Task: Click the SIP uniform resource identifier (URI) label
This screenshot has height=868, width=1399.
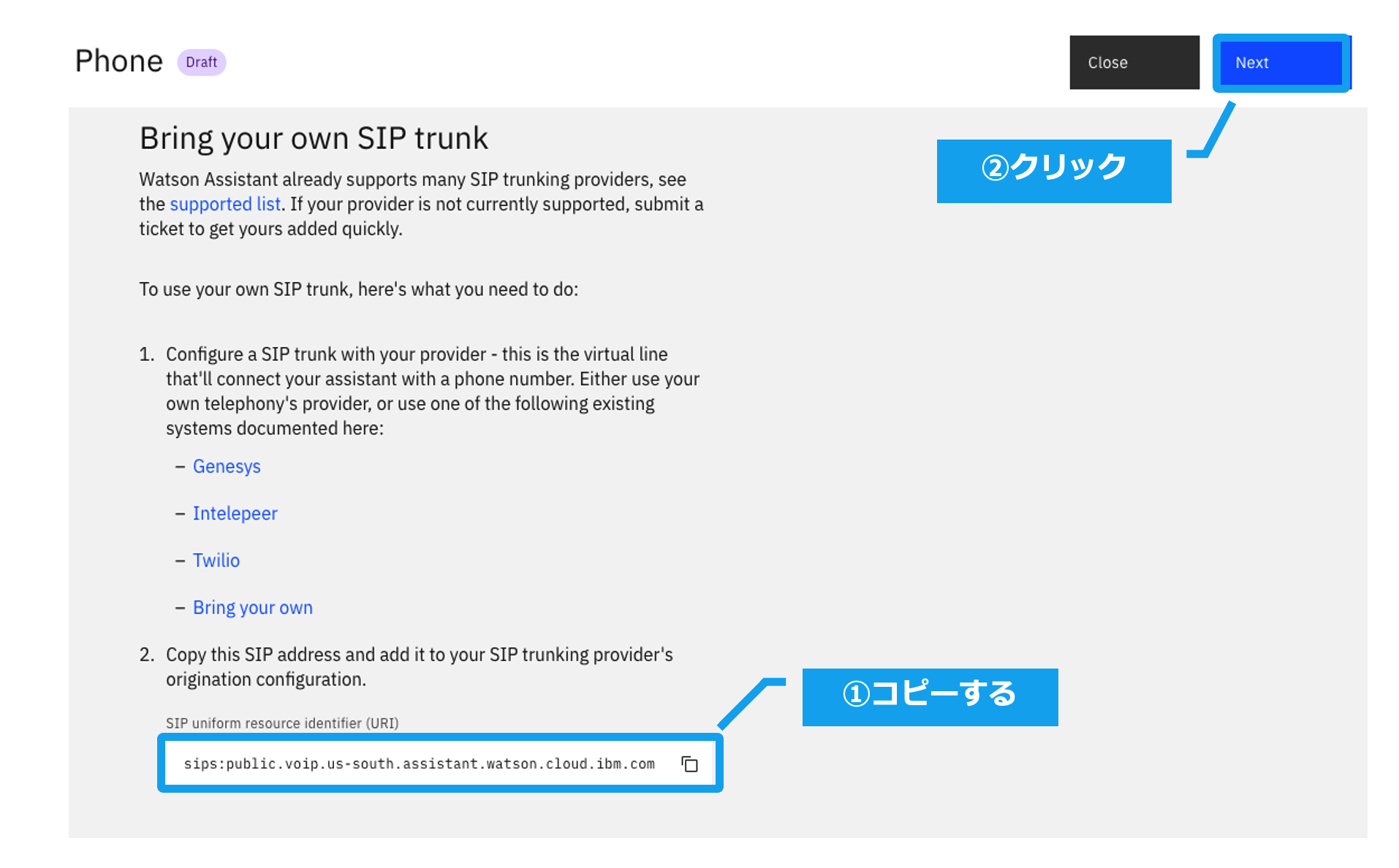Action: [x=282, y=723]
